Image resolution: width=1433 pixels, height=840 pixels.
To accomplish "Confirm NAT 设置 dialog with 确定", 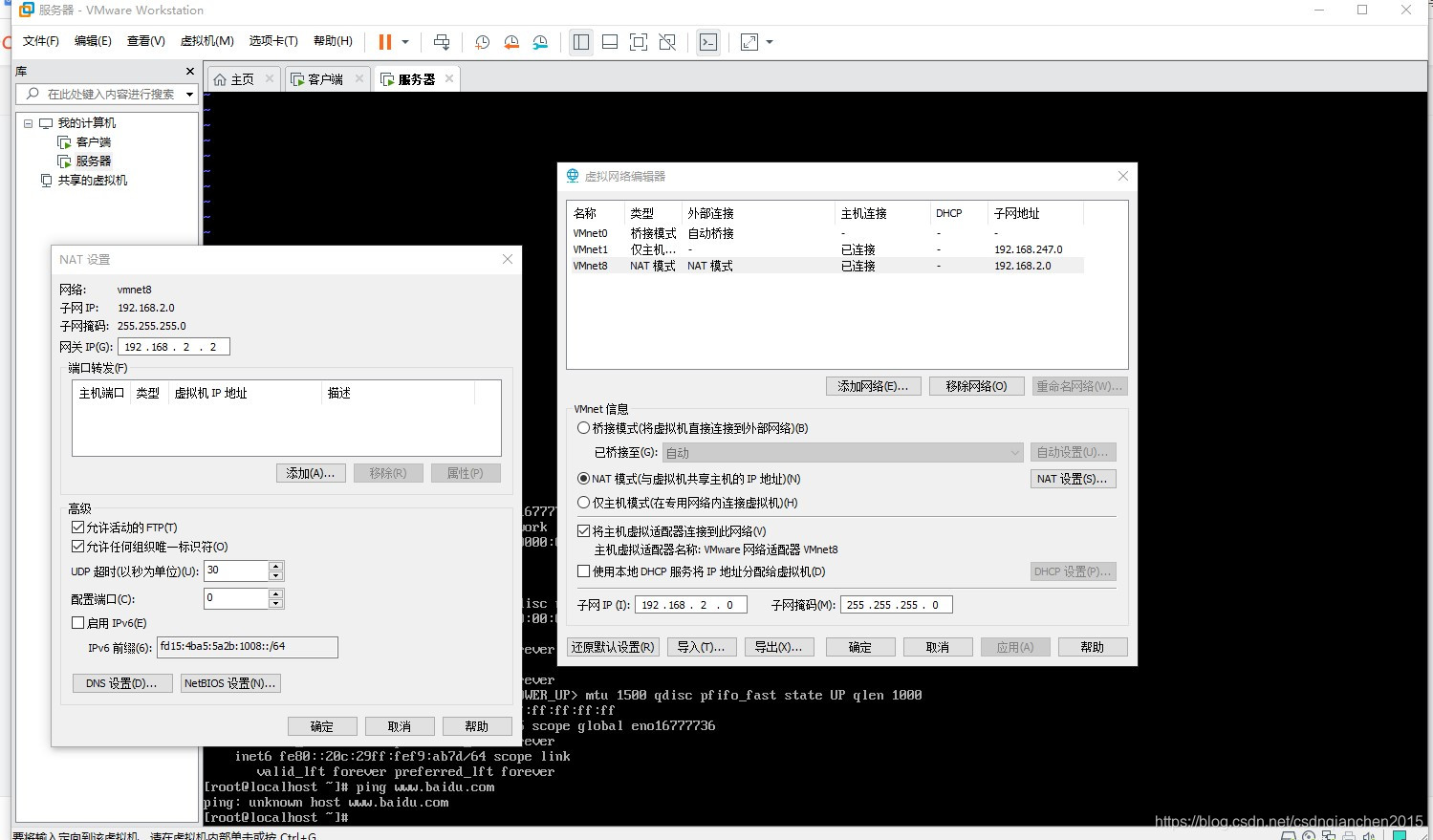I will tap(322, 726).
